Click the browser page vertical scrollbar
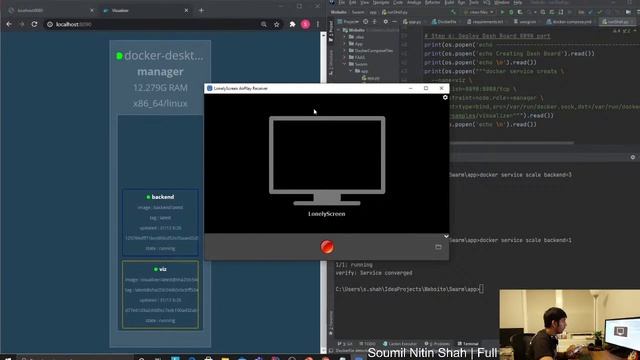This screenshot has width=640, height=360. tap(323, 192)
